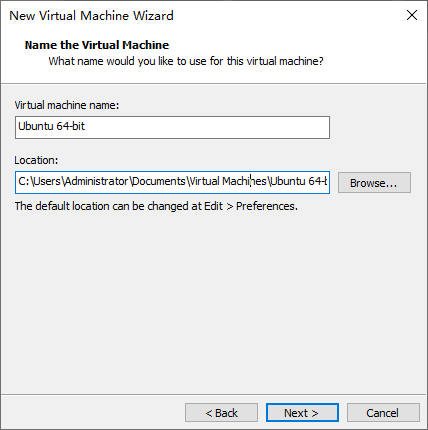Return to previous step with Back
This screenshot has height=430, width=428.
click(221, 413)
